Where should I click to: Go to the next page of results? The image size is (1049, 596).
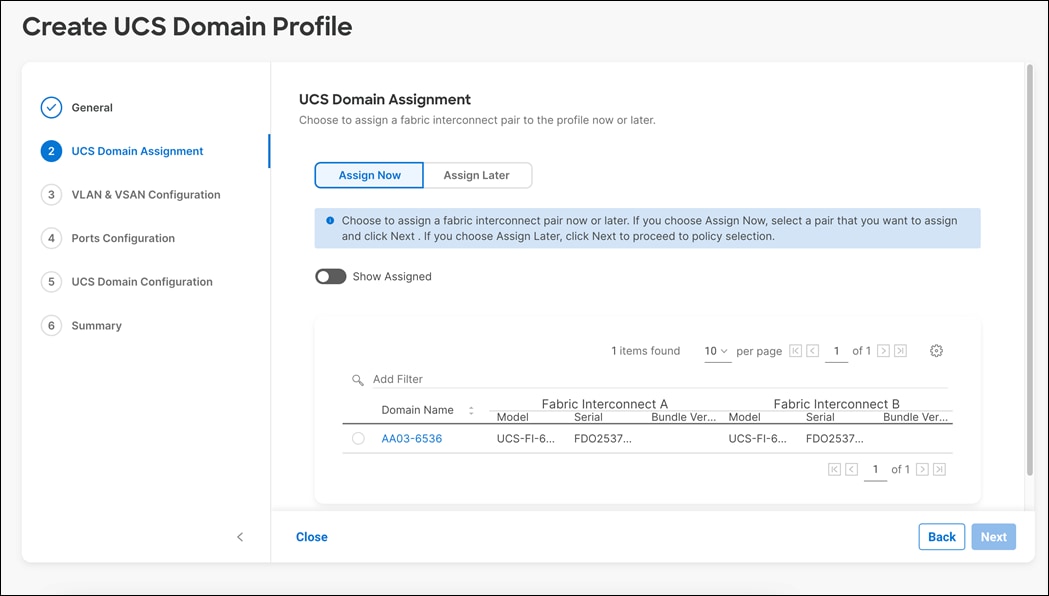pyautogui.click(x=884, y=351)
